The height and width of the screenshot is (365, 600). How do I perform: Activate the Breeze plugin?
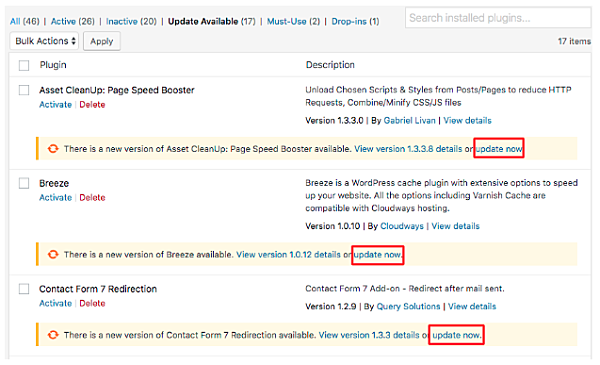point(55,197)
